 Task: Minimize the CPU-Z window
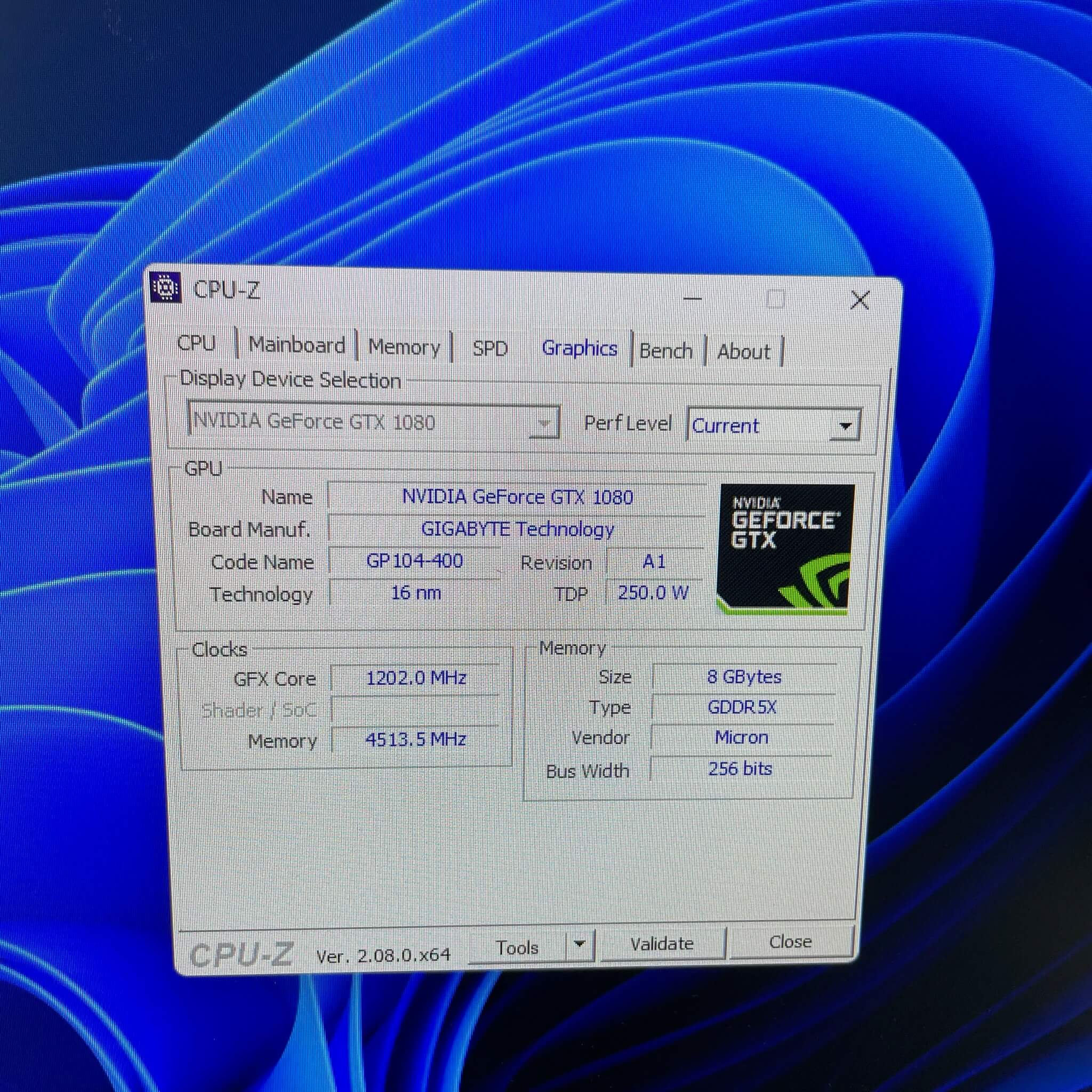[x=693, y=298]
